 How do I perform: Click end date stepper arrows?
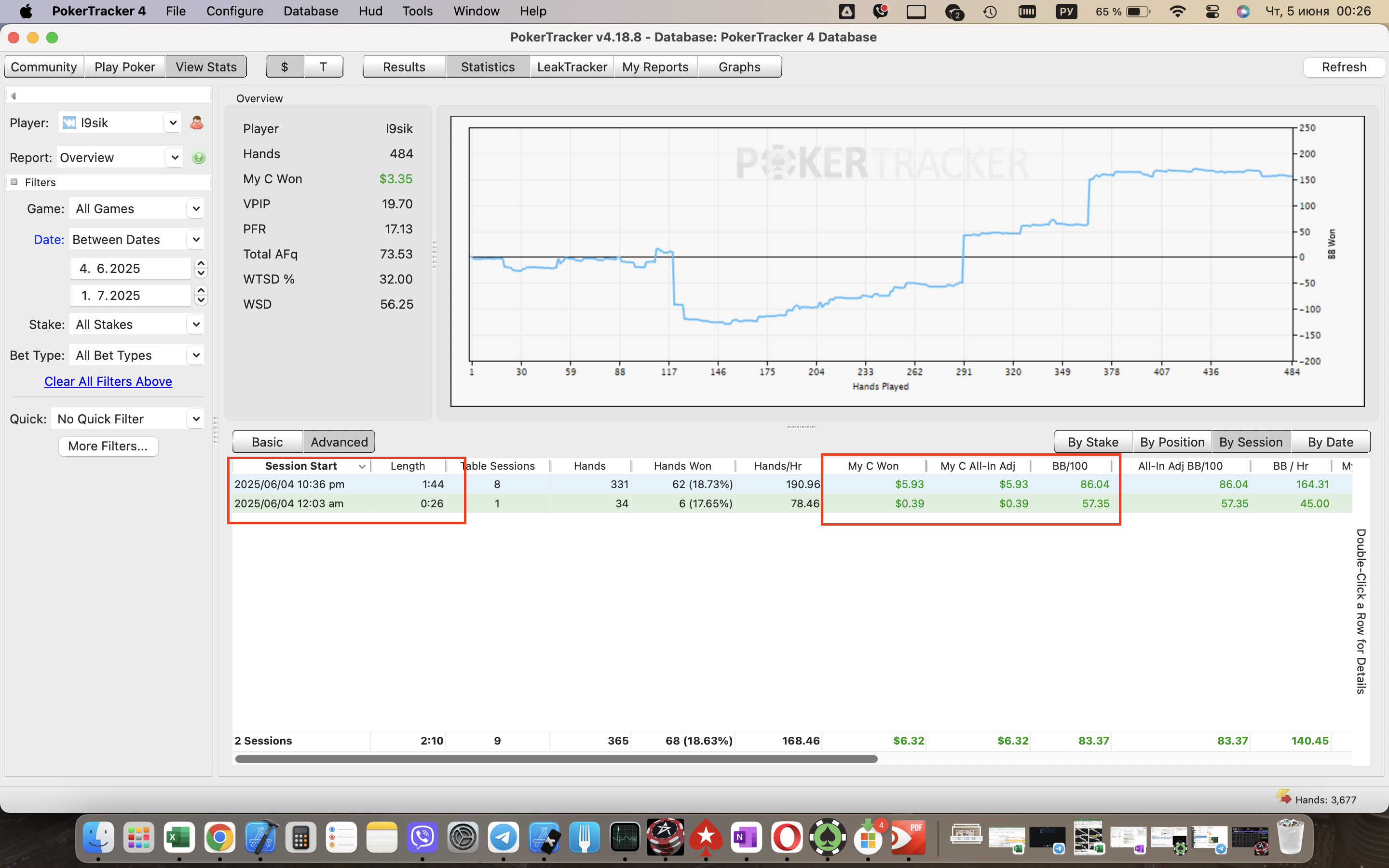201,295
